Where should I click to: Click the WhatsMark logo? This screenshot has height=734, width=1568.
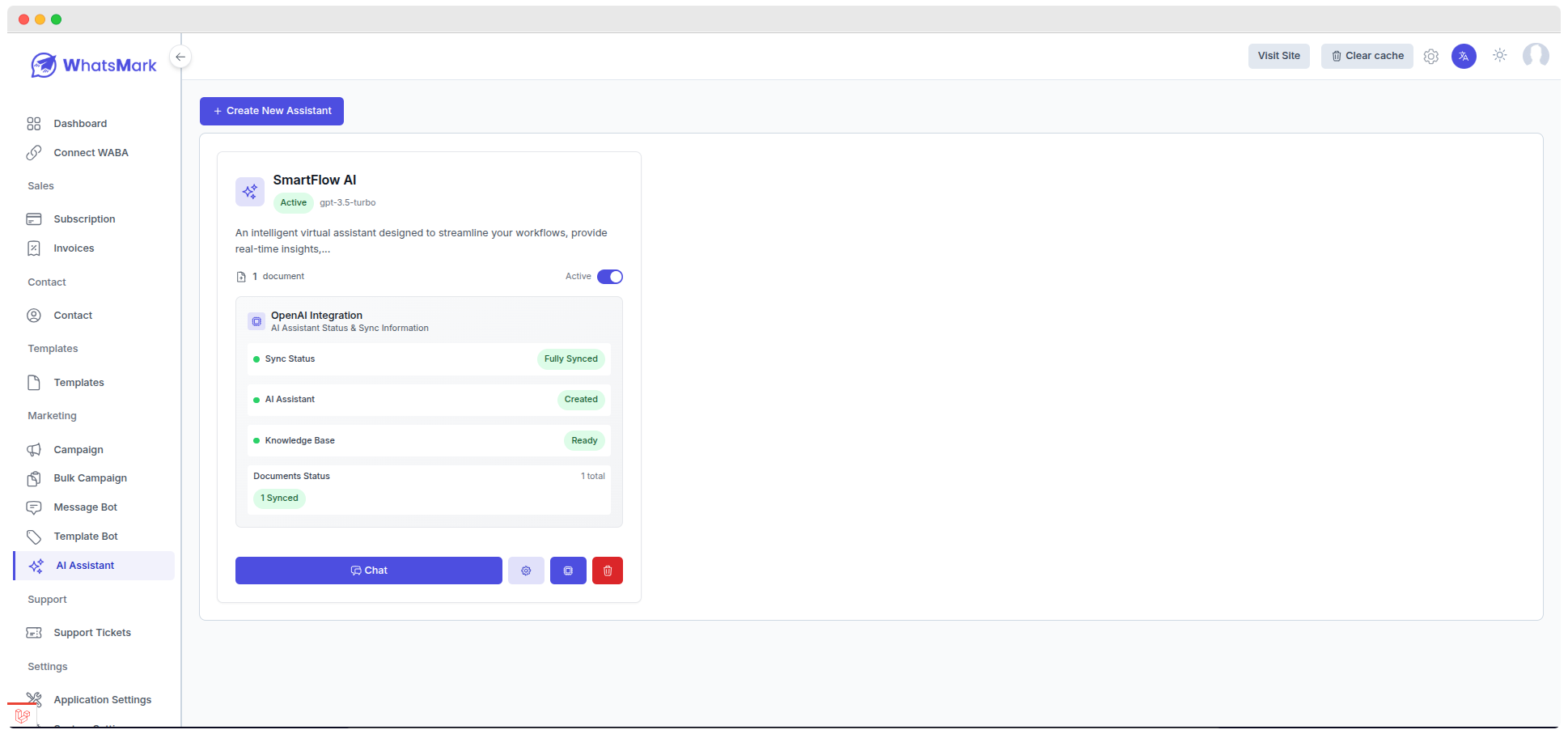(94, 65)
